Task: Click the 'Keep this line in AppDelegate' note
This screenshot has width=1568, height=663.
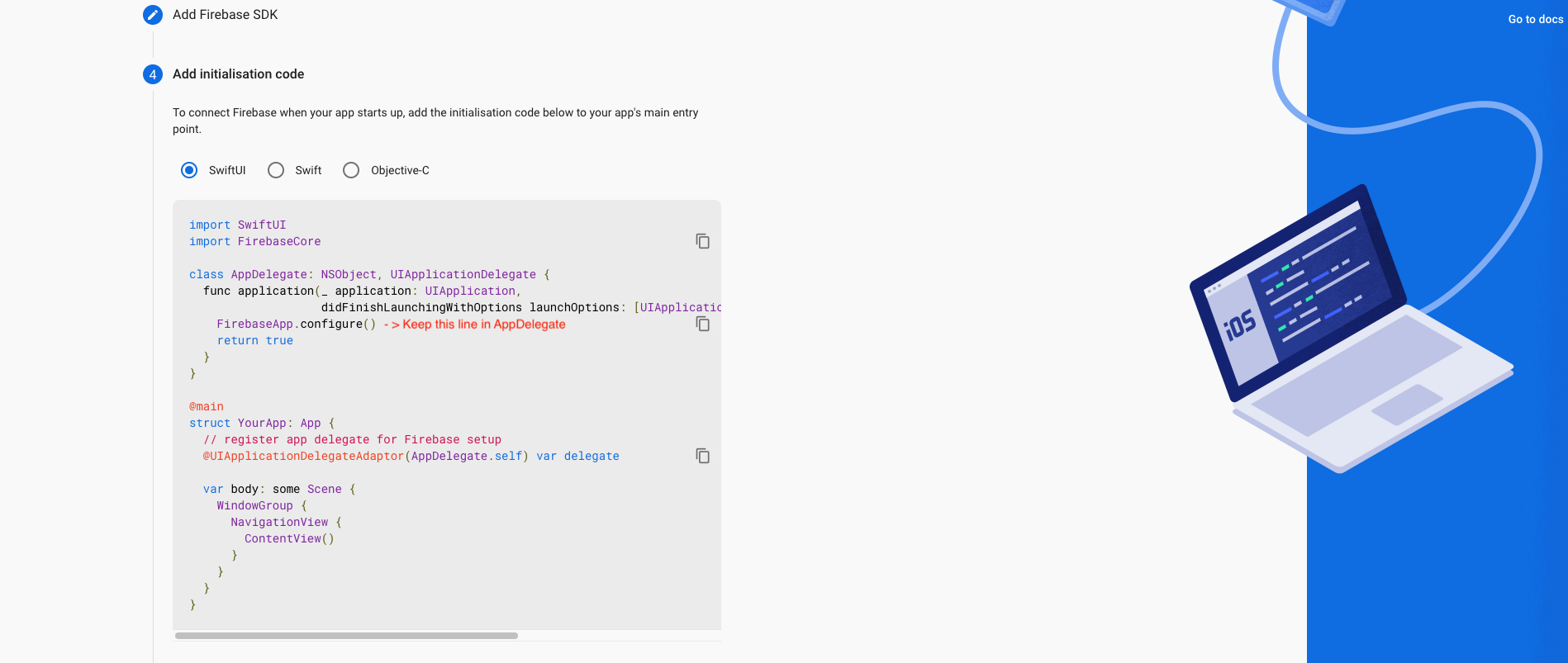Action: pyautogui.click(x=475, y=324)
